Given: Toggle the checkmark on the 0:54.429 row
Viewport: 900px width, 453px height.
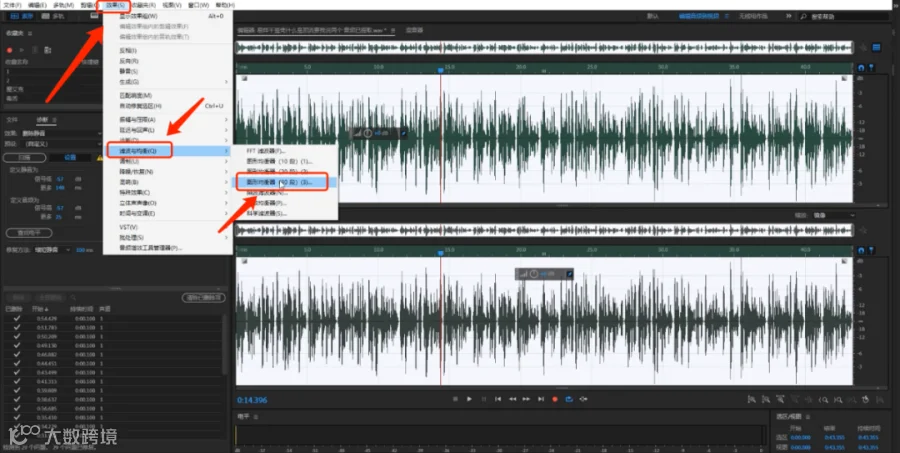Looking at the screenshot, I should pos(17,318).
